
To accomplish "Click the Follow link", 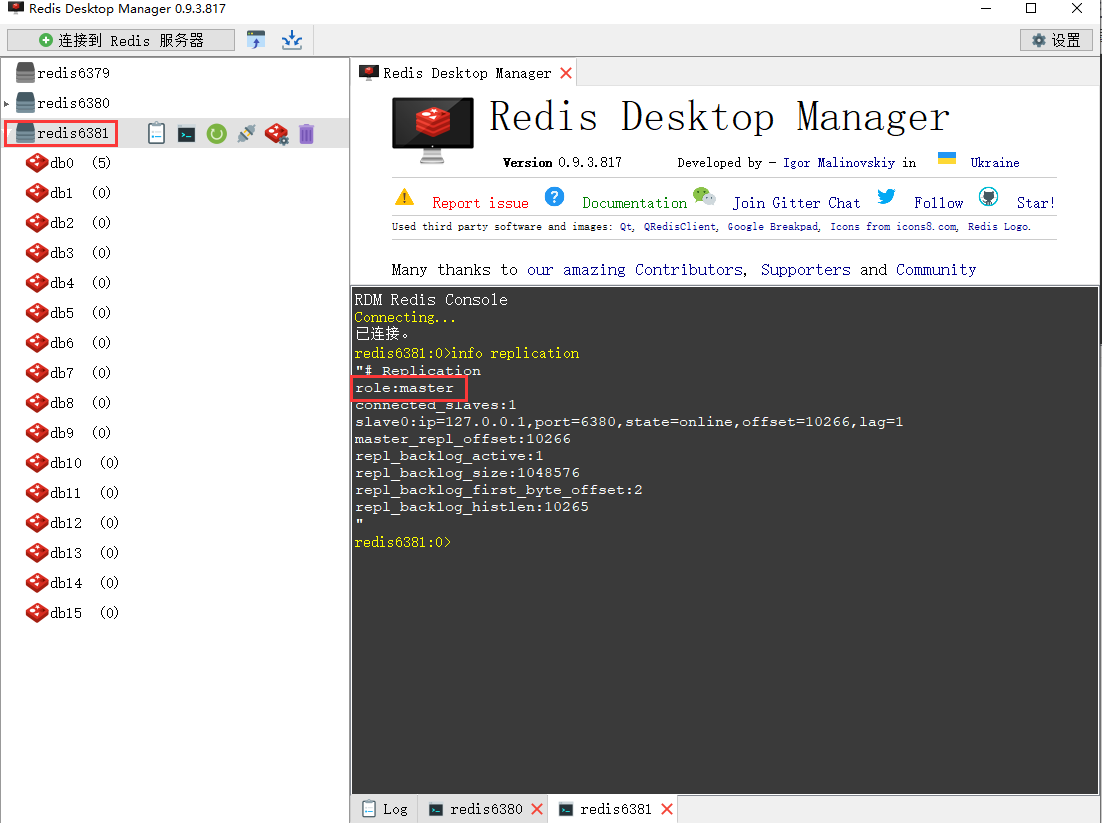I will 938,203.
